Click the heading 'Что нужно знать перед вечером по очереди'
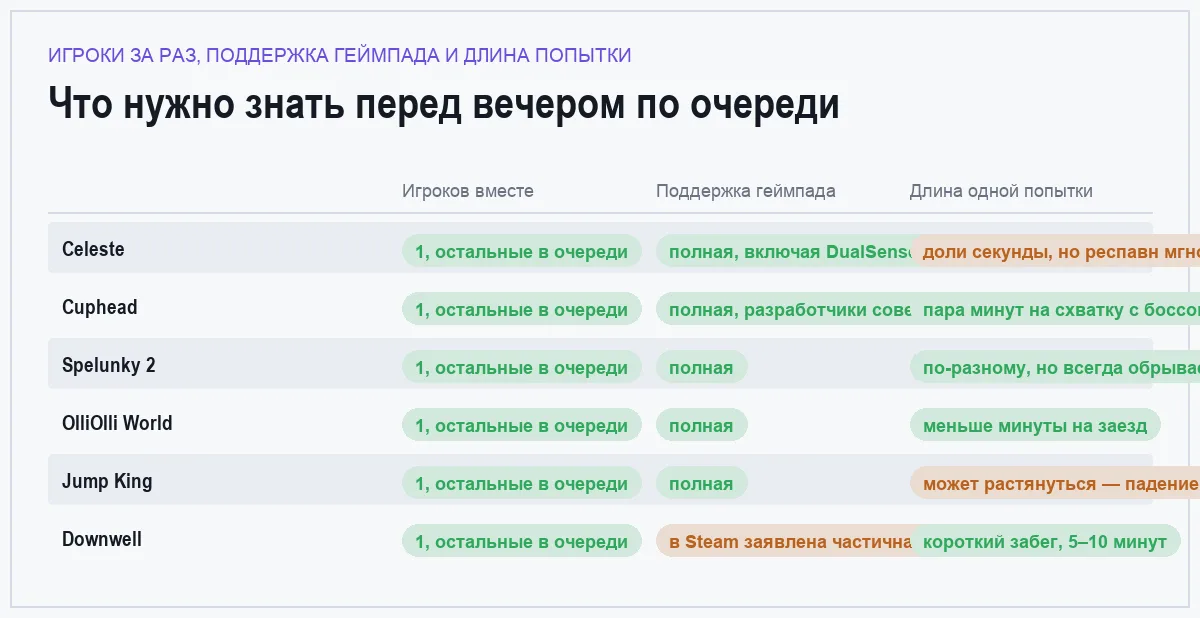The height and width of the screenshot is (618, 1200). pos(444,104)
